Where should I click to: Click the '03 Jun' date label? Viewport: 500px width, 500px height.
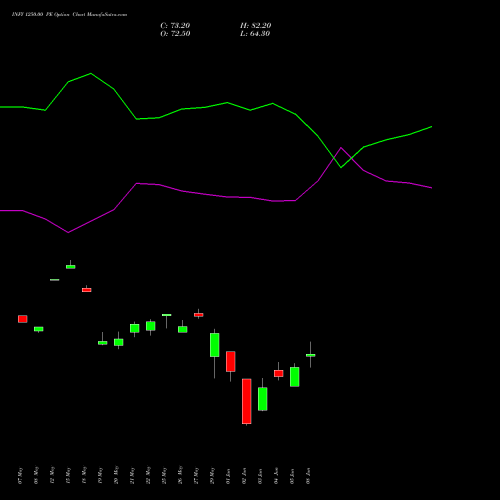[x=260, y=476]
